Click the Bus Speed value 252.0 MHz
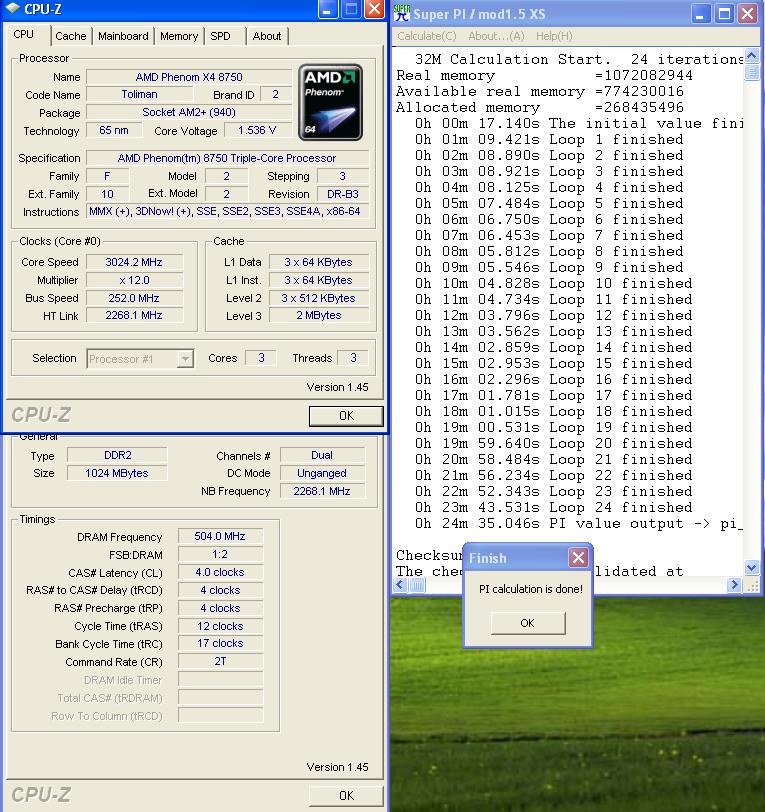The height and width of the screenshot is (812, 765). pos(134,298)
